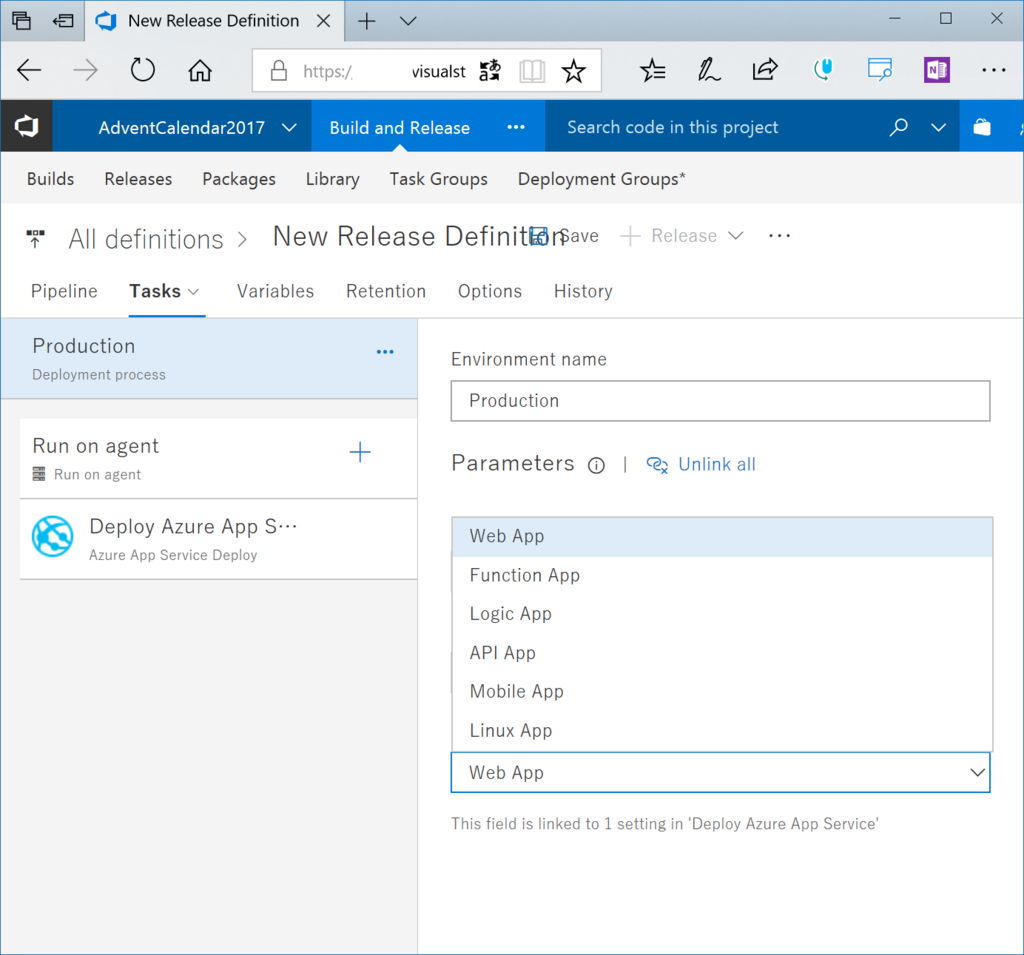The width and height of the screenshot is (1024, 955).
Task: Click the Parameters info icon
Action: pyautogui.click(x=596, y=465)
